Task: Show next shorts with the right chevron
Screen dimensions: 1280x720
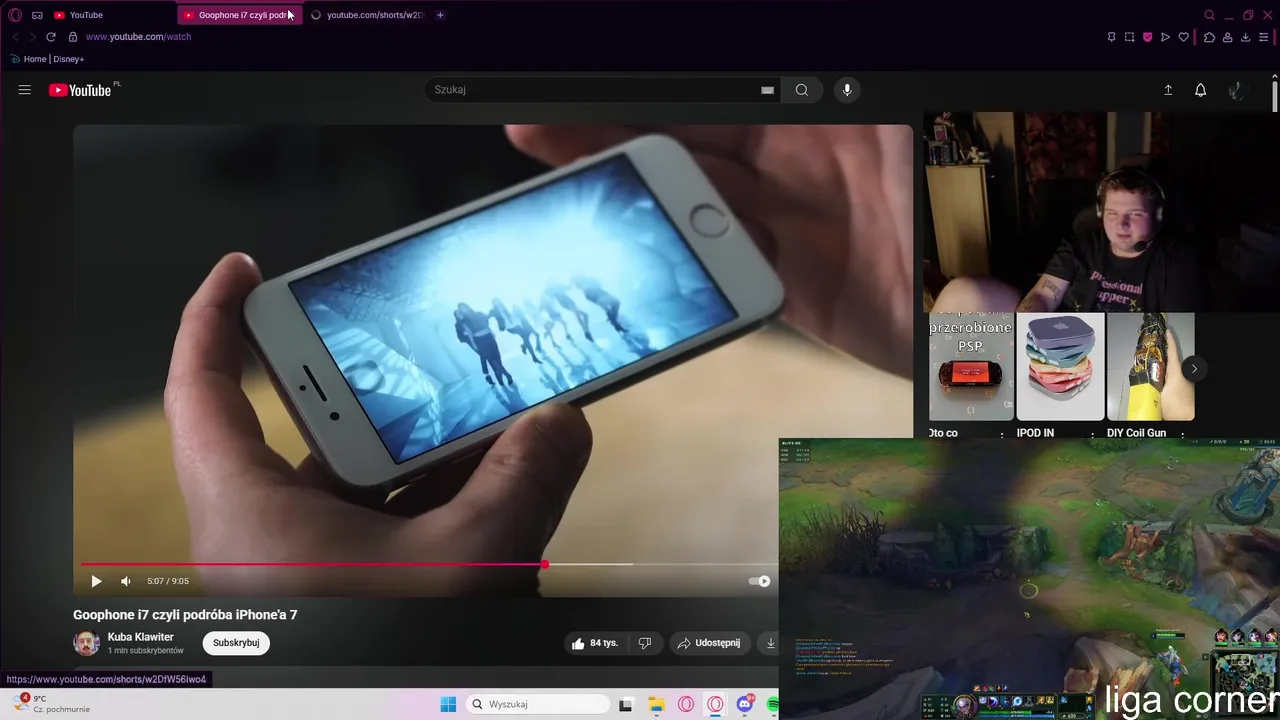Action: click(x=1194, y=369)
